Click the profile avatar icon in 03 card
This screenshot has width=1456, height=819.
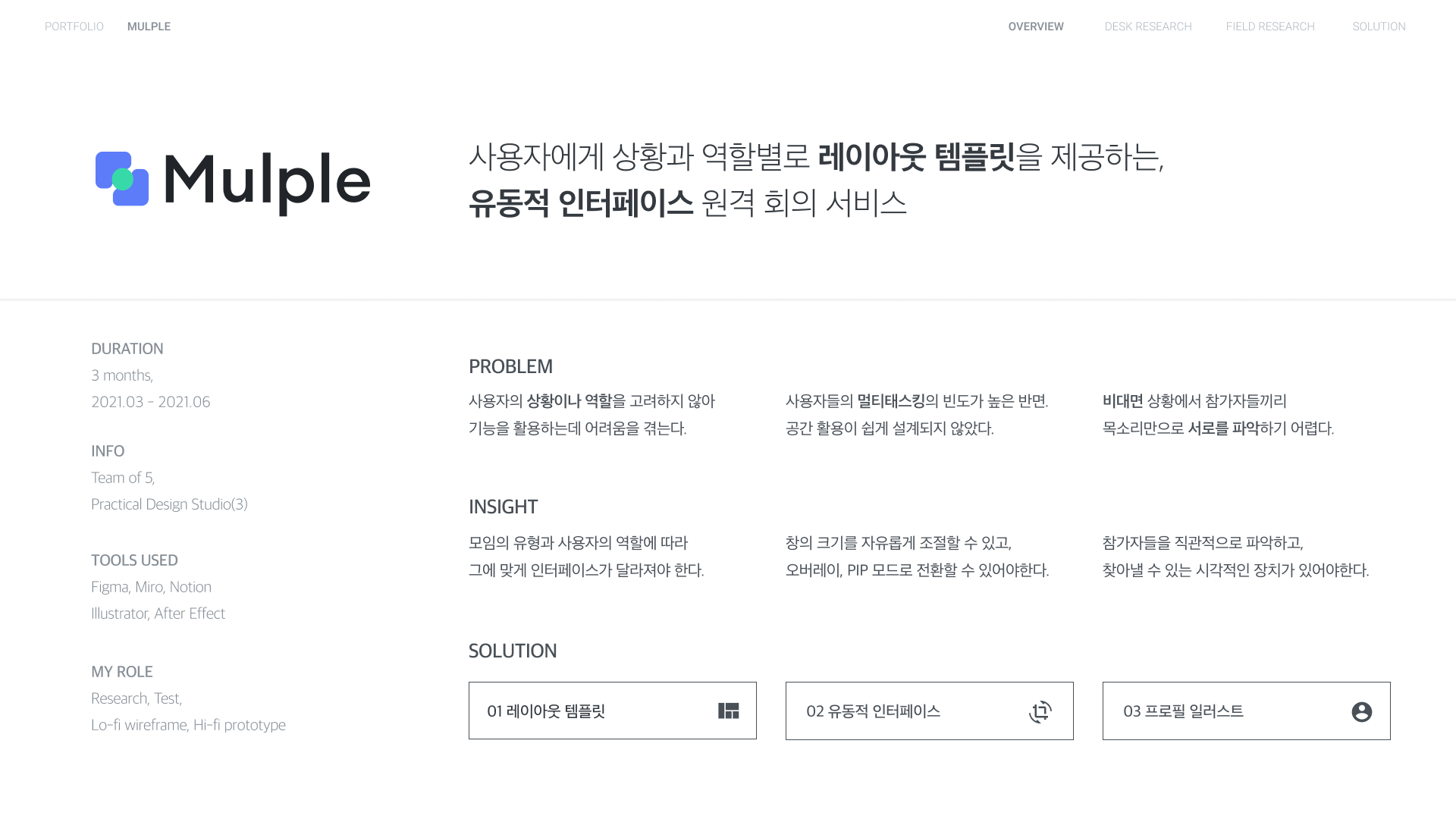point(1362,712)
